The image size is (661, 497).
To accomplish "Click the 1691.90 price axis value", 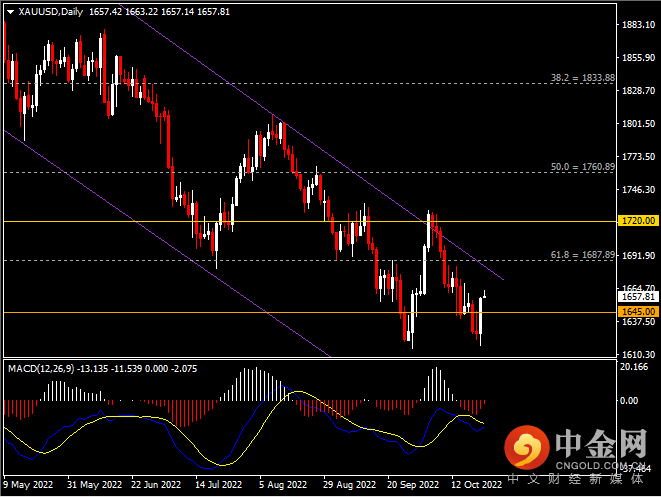I will [639, 255].
